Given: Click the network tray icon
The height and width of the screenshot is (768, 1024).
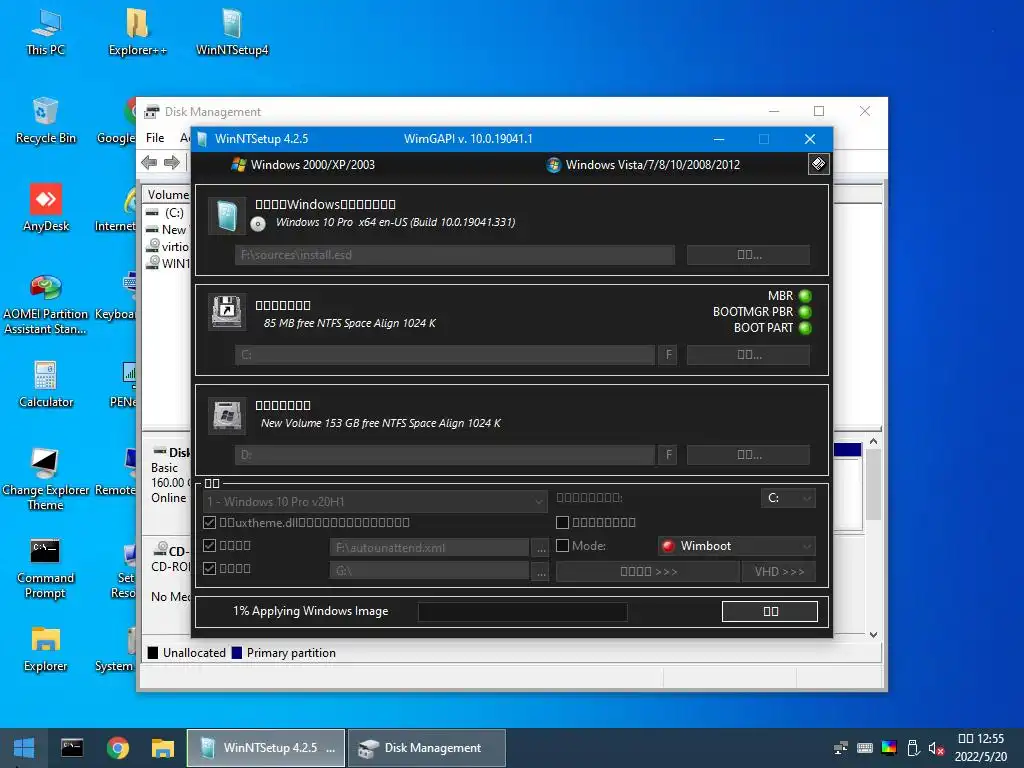Looking at the screenshot, I should (841, 748).
